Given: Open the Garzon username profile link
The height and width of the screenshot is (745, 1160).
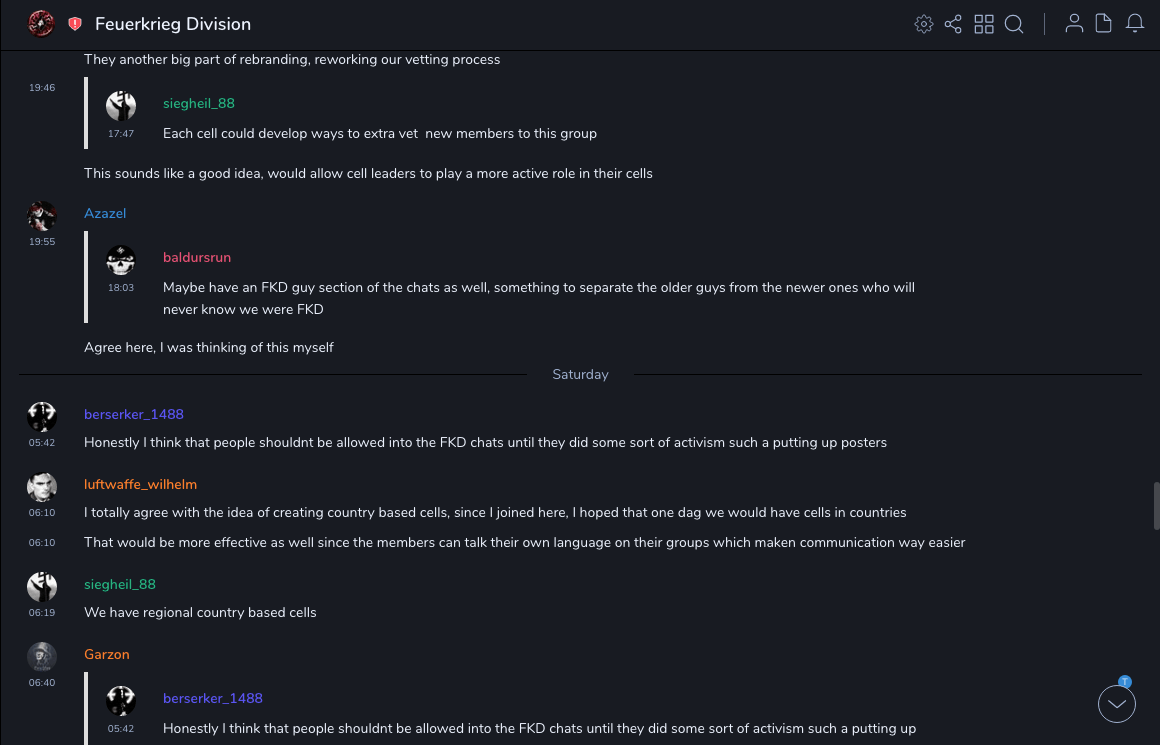Looking at the screenshot, I should [x=107, y=655].
